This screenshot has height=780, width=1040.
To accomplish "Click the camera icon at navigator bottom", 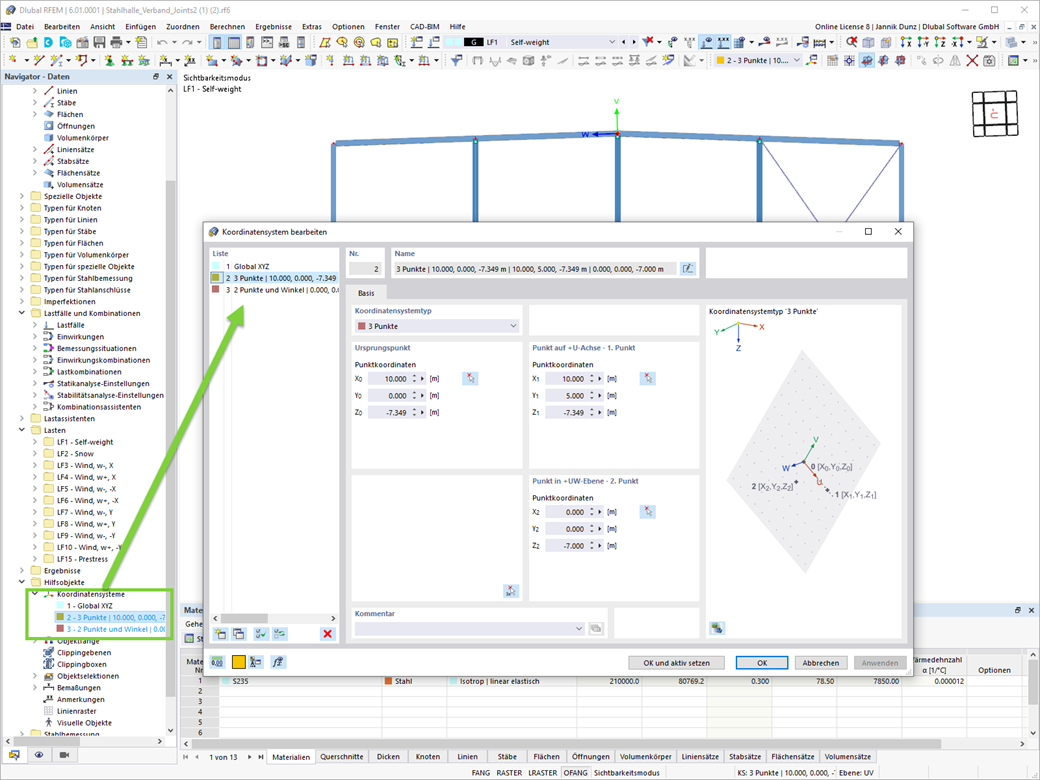I will pyautogui.click(x=64, y=755).
